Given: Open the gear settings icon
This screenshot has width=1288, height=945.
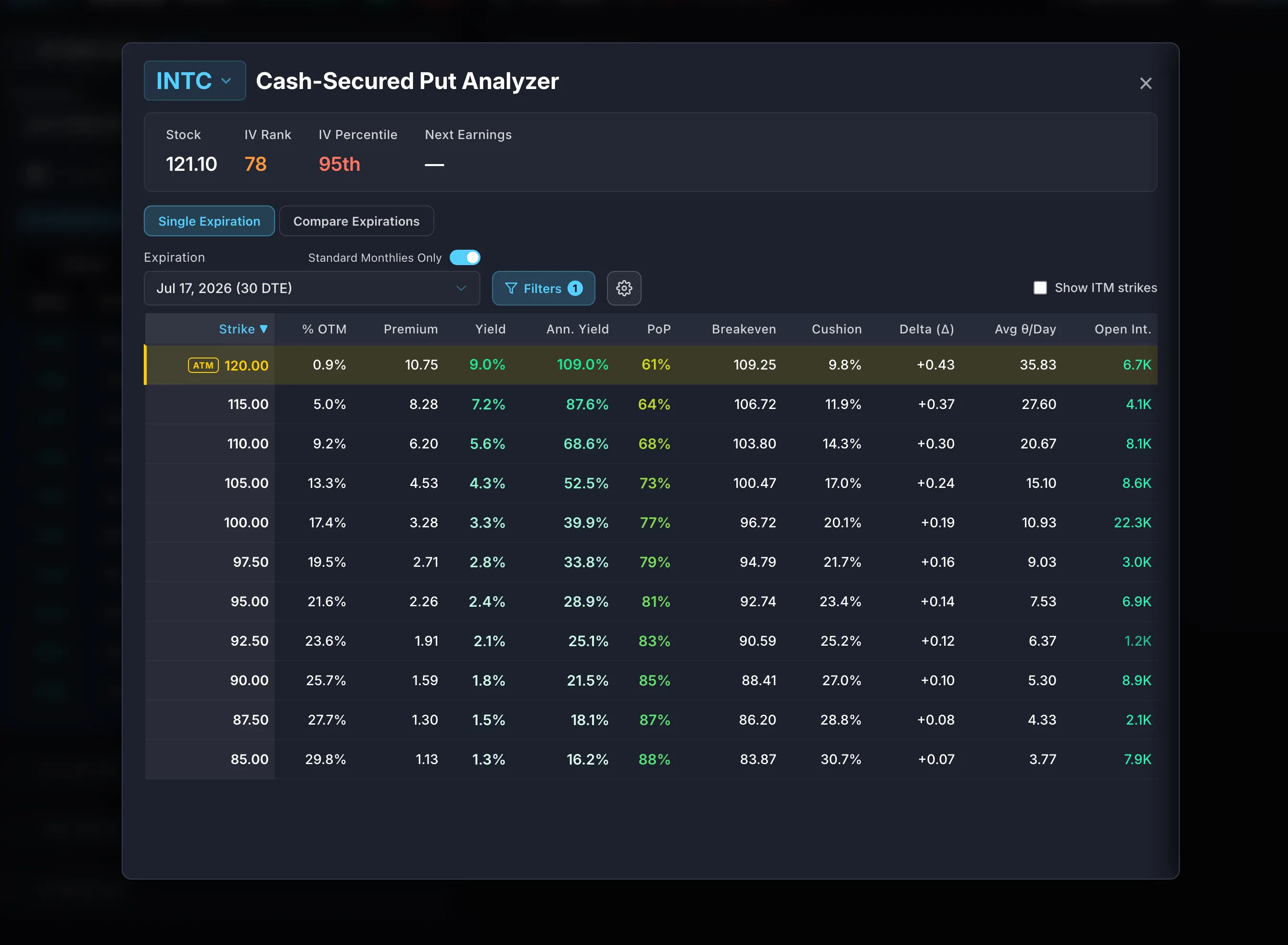Looking at the screenshot, I should (x=624, y=288).
